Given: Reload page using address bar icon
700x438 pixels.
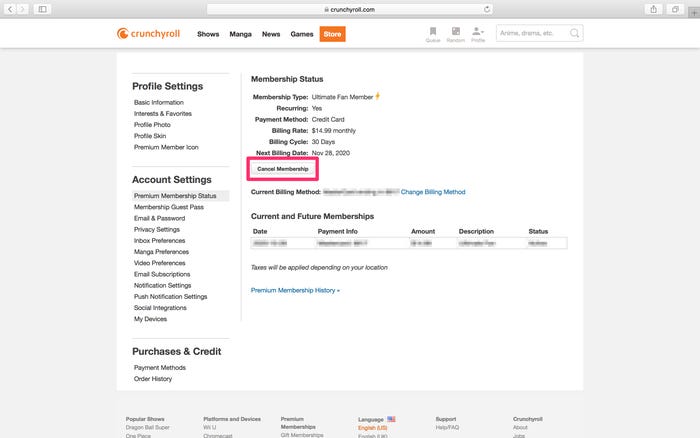Looking at the screenshot, I should (x=486, y=9).
